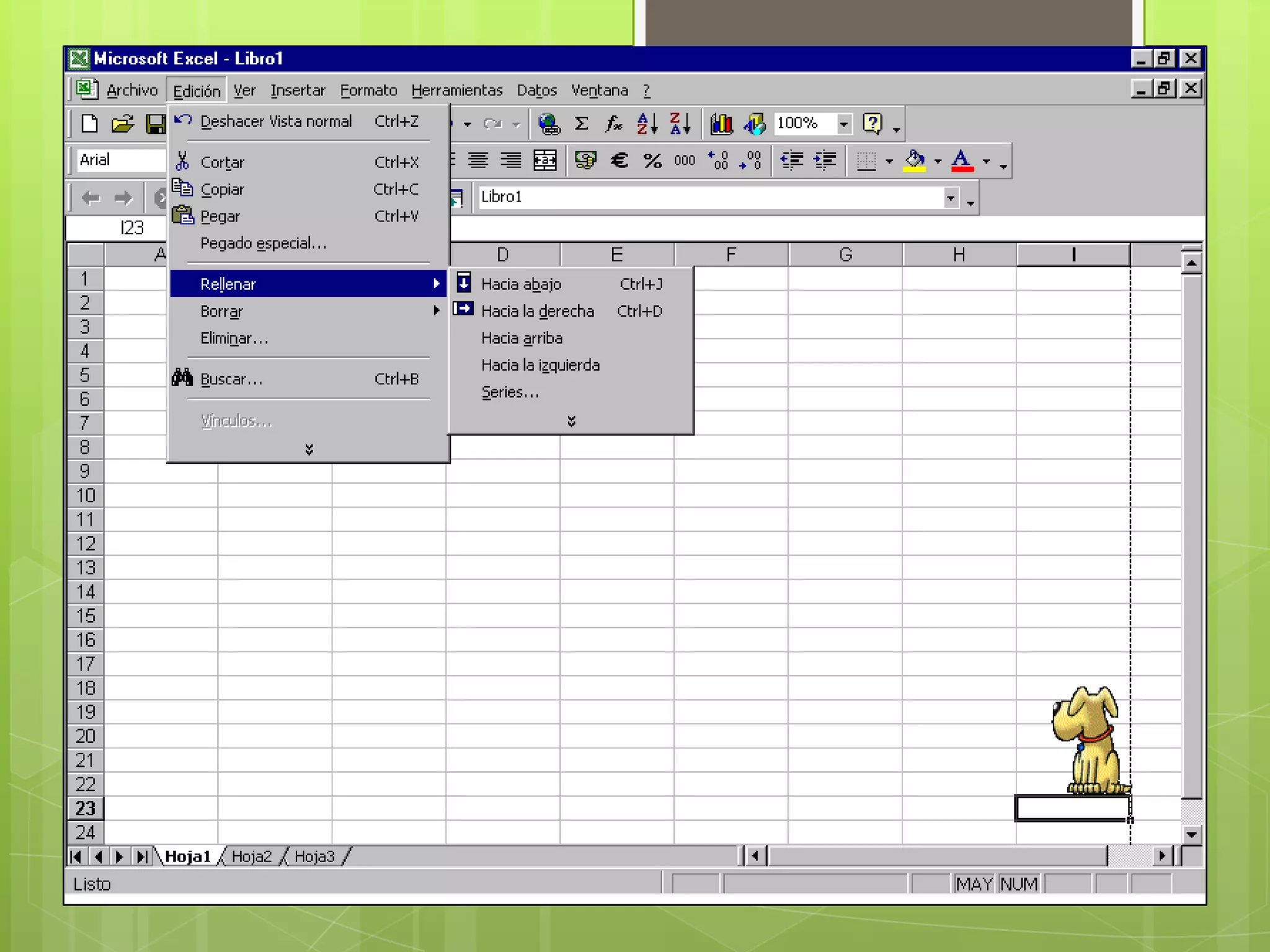The width and height of the screenshot is (1270, 952).
Task: Click the Paste Function fx icon
Action: (613, 123)
